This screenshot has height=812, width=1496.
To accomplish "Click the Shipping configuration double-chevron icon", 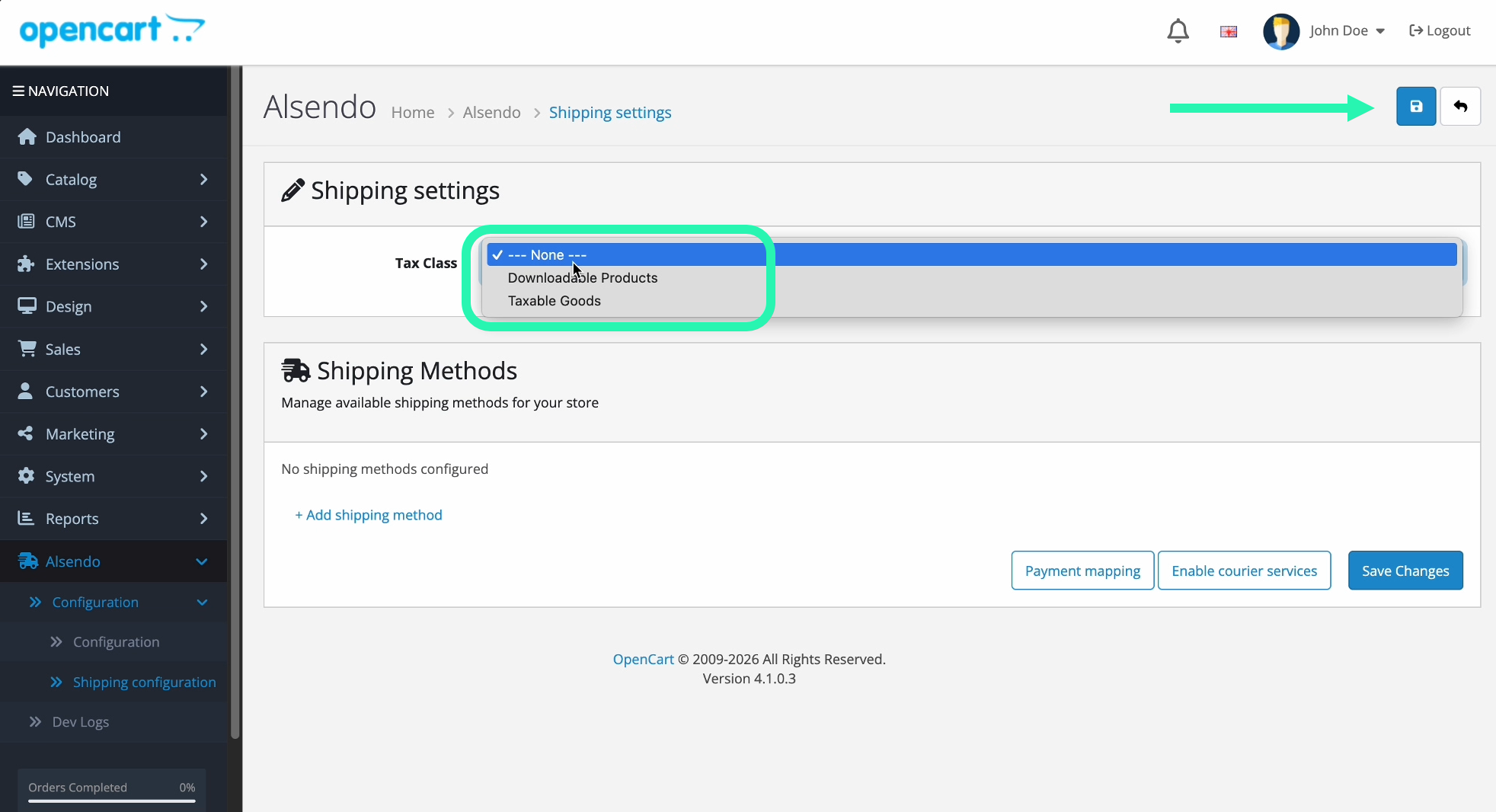I will (x=56, y=682).
